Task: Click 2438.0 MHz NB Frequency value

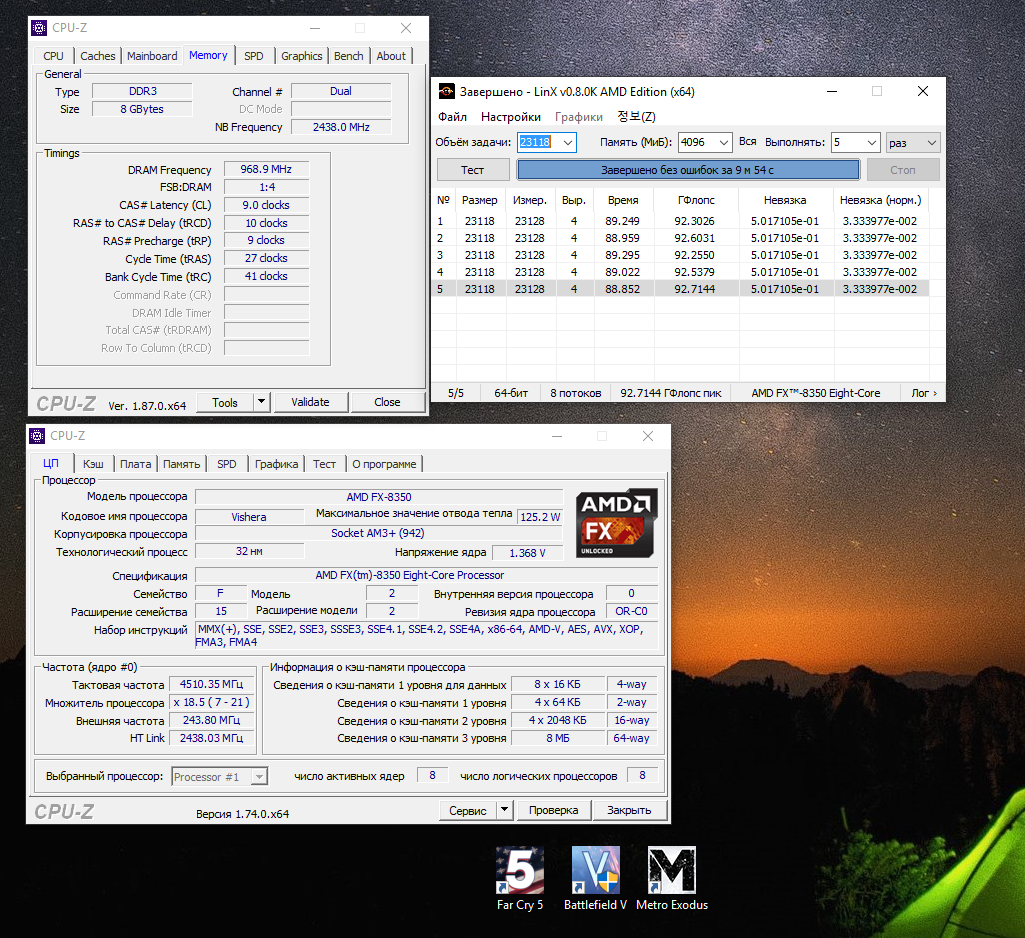Action: click(x=341, y=127)
